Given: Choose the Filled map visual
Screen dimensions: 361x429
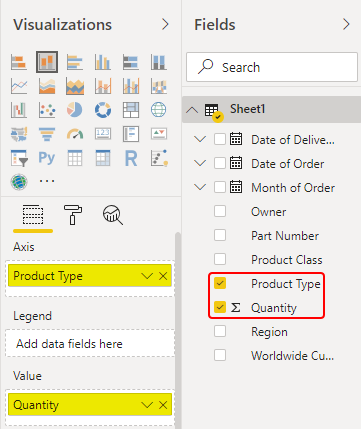Looking at the screenshot, I should pyautogui.click(x=19, y=134).
